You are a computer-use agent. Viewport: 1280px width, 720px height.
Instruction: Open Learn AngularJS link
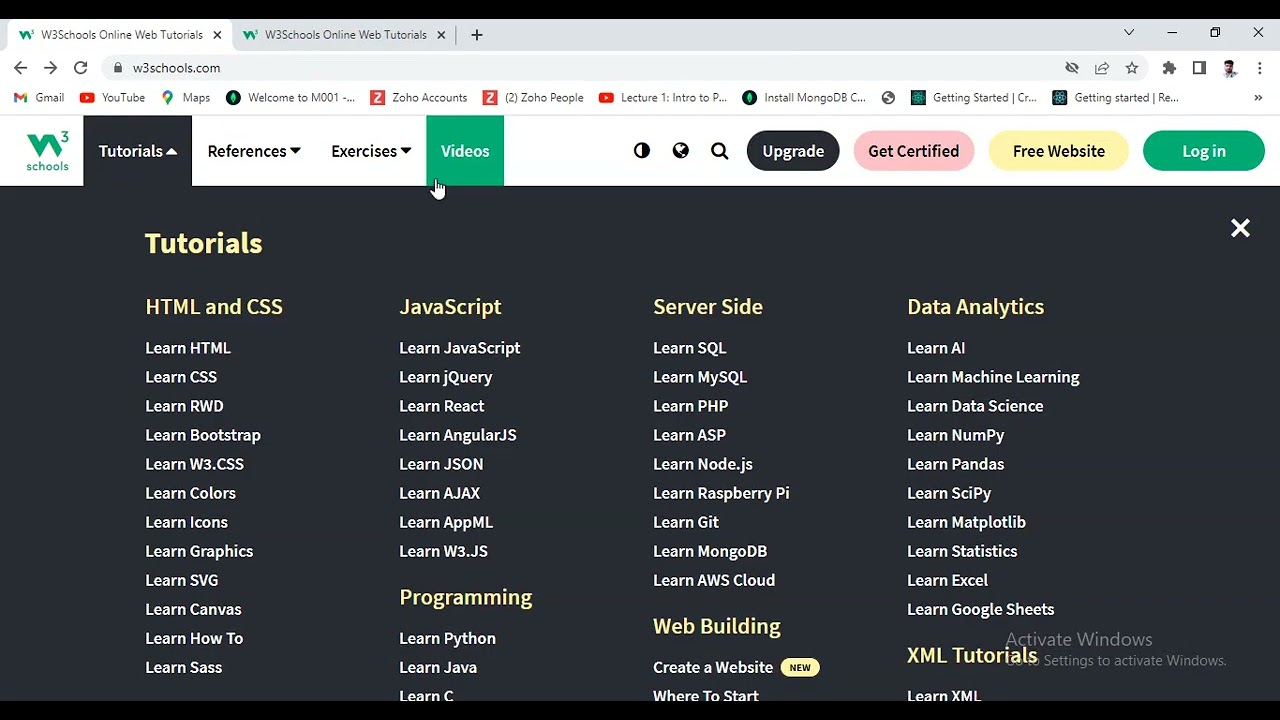click(x=458, y=435)
